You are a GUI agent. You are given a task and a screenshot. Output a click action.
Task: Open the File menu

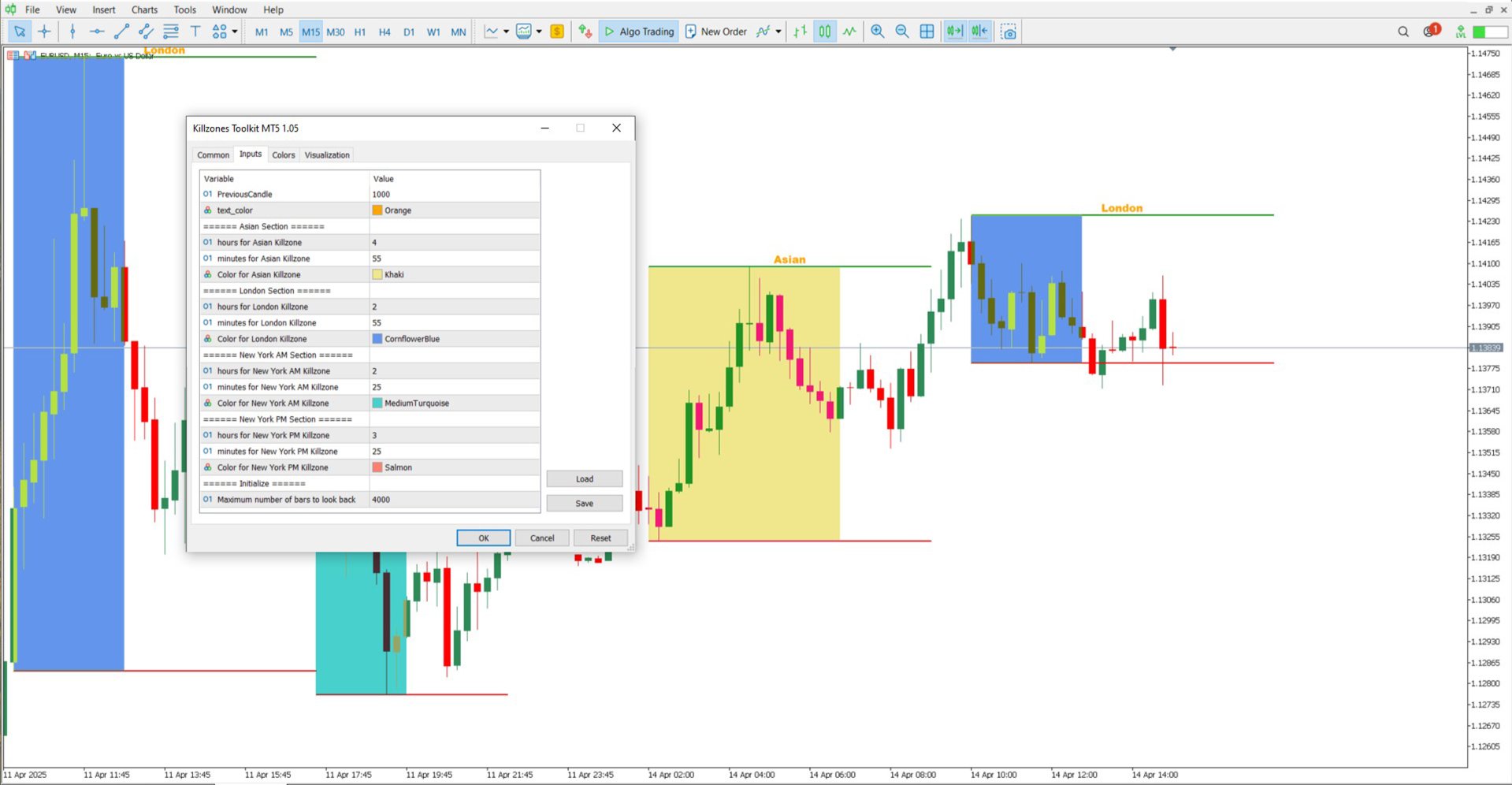click(32, 9)
